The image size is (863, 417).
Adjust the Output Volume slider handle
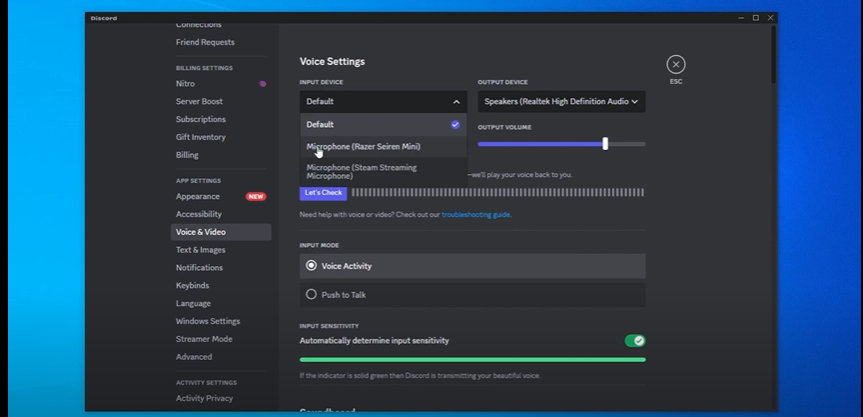pyautogui.click(x=605, y=144)
